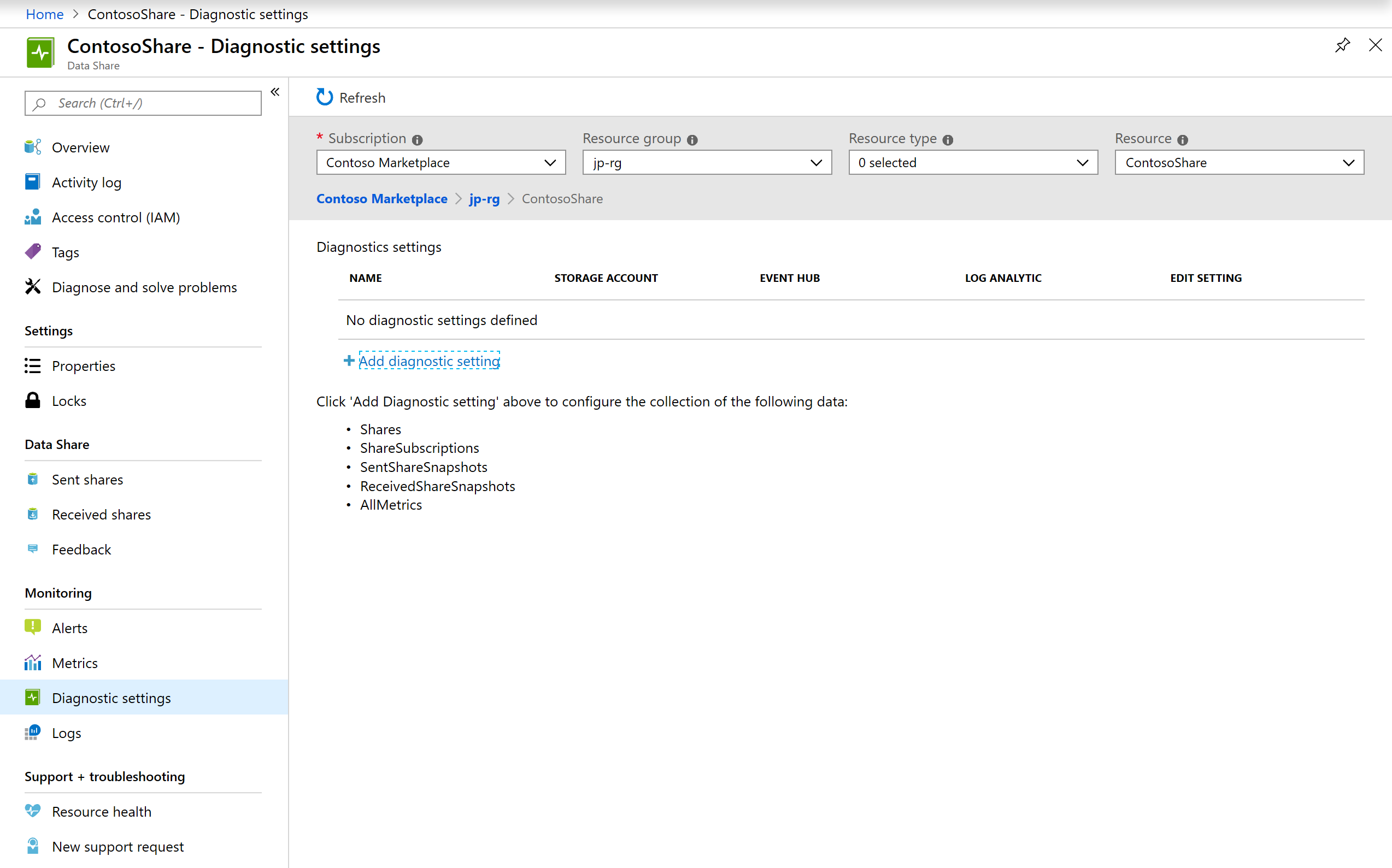The height and width of the screenshot is (868, 1392).
Task: Click the Diagnose and solve problems icon
Action: [33, 287]
